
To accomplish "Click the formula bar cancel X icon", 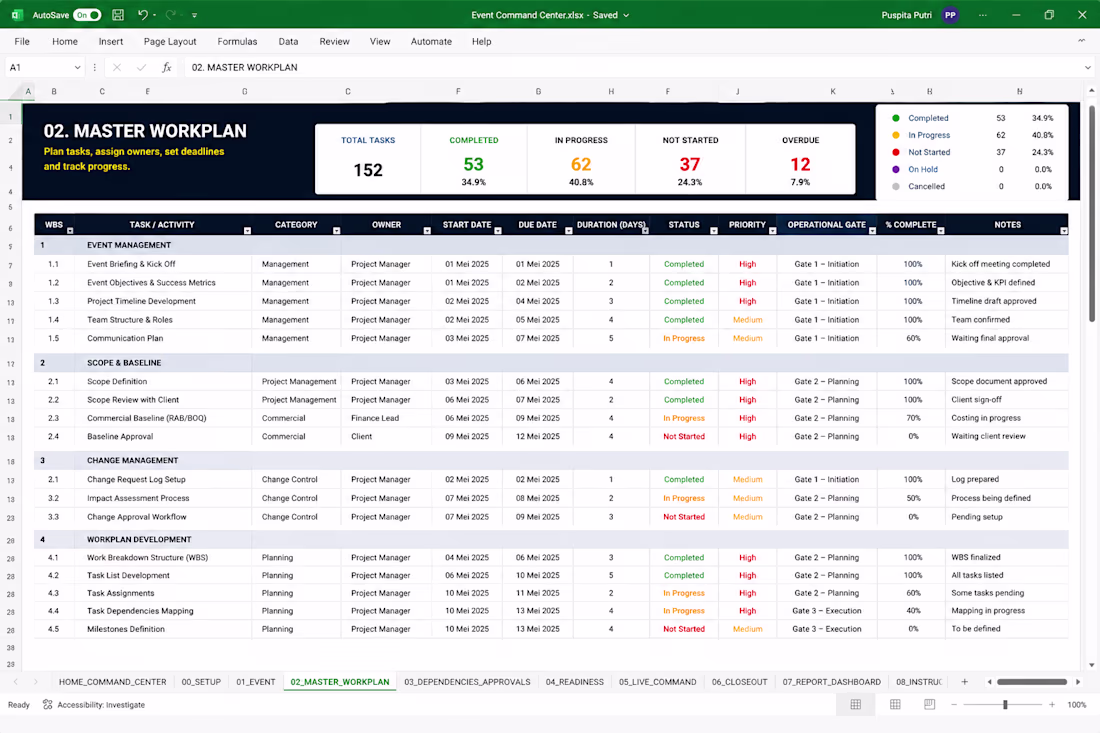I will (x=116, y=67).
